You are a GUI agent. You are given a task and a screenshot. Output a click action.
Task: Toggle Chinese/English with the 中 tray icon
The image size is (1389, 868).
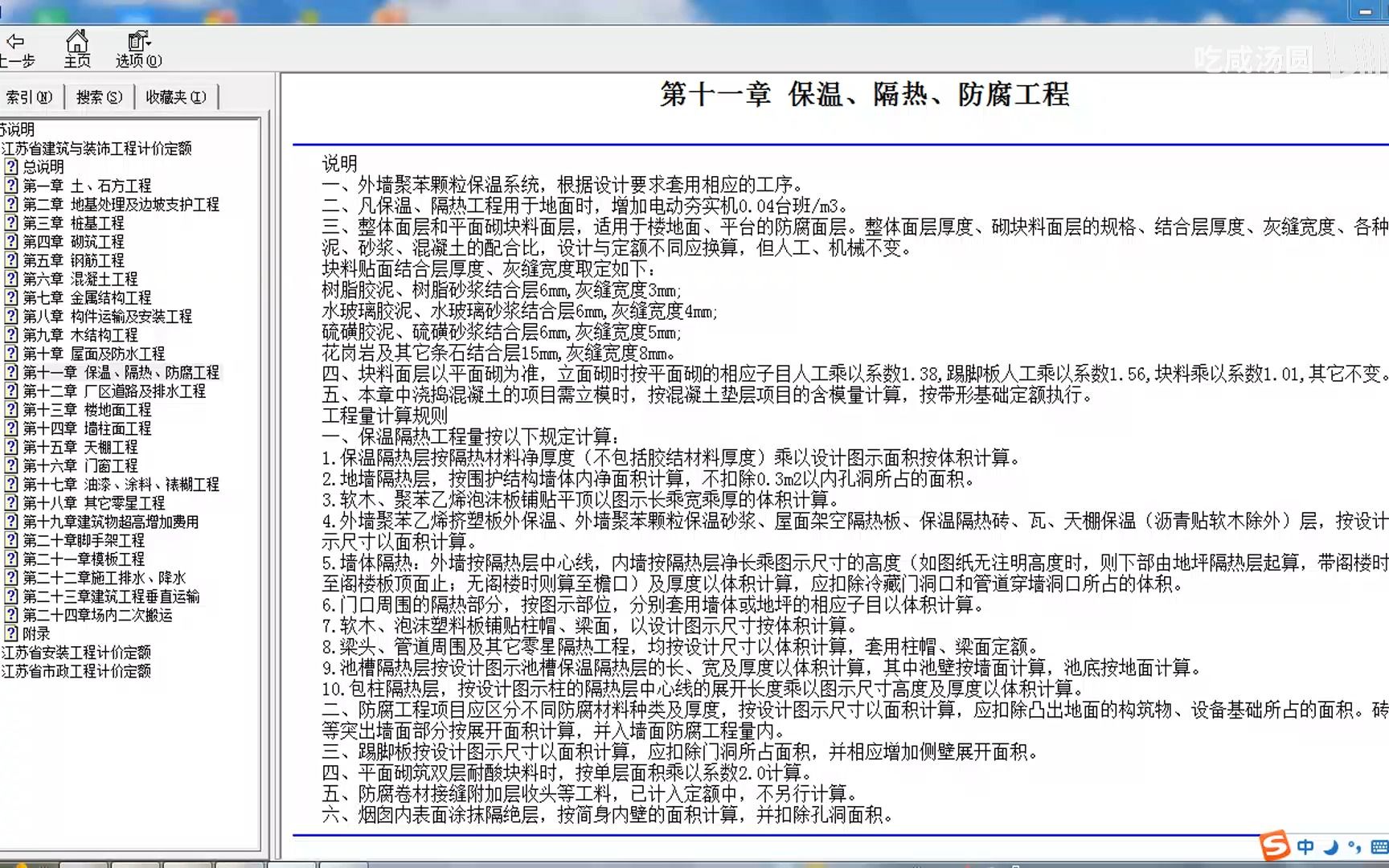click(x=1306, y=846)
